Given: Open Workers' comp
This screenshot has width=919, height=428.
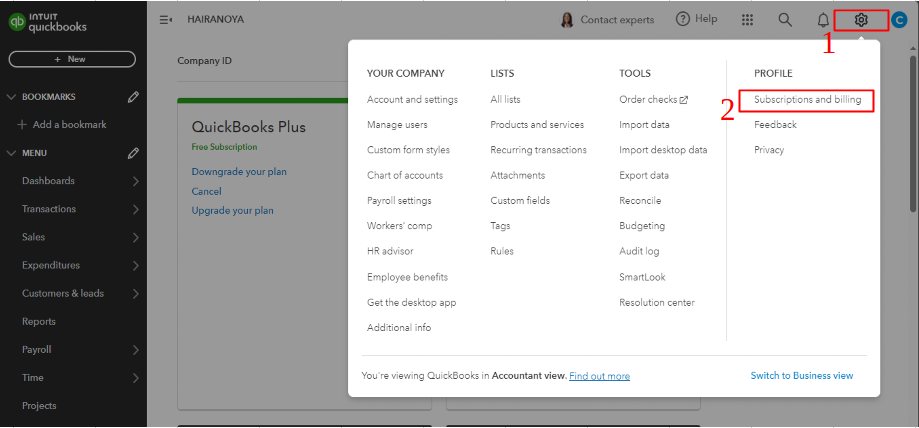Looking at the screenshot, I should pyautogui.click(x=400, y=226).
